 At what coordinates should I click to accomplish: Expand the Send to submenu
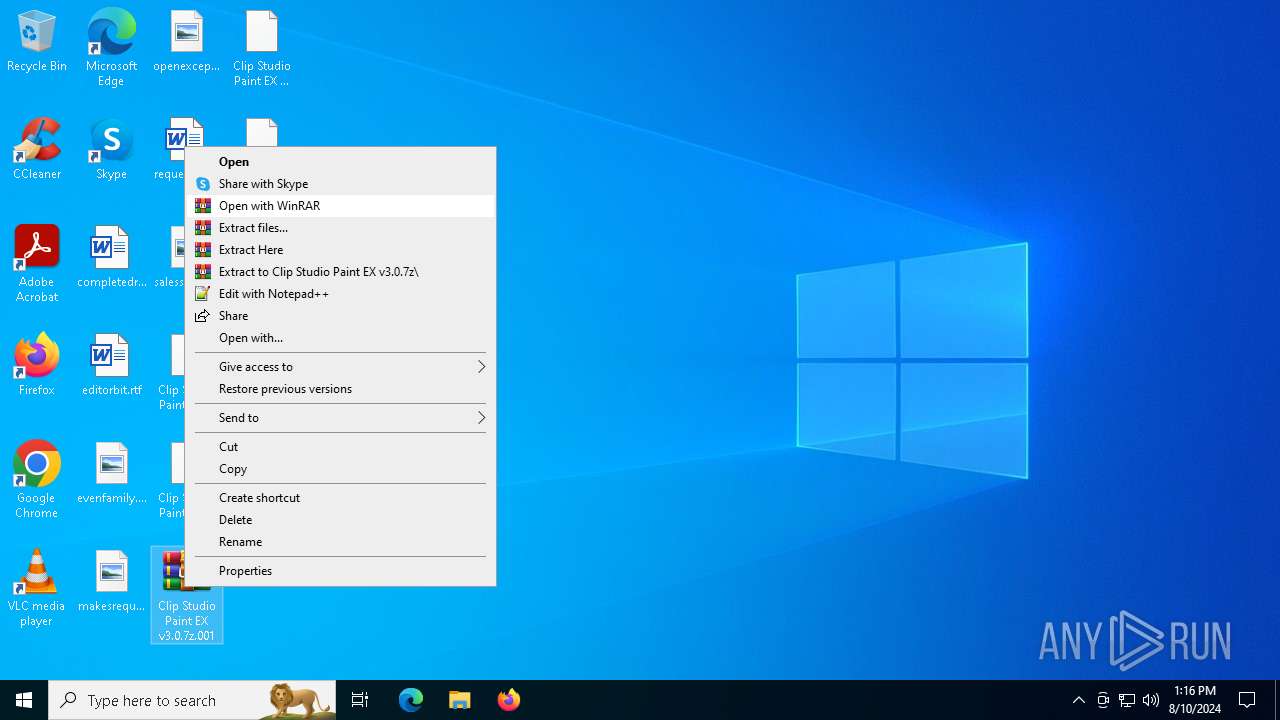pyautogui.click(x=340, y=418)
